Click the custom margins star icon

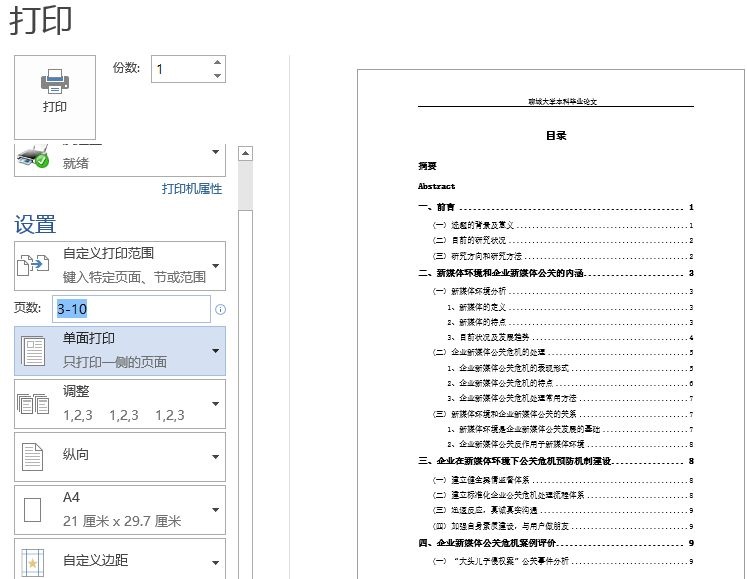pos(34,561)
